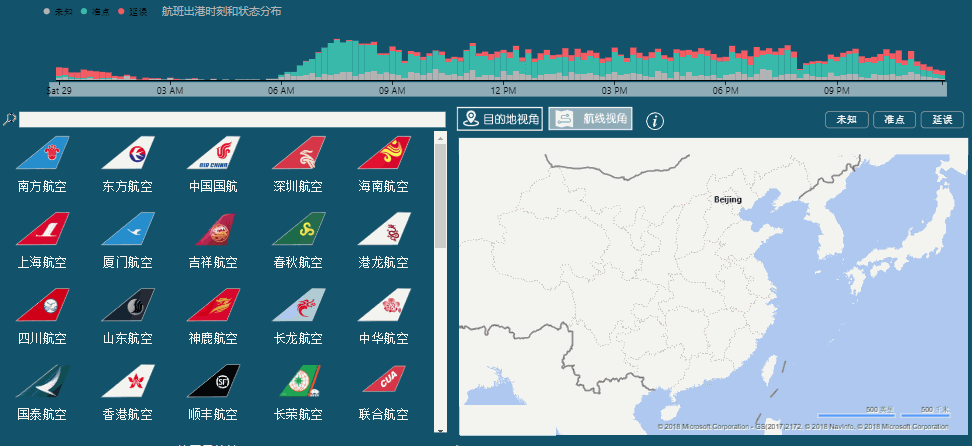
Task: Toggle the 准点 on-time filter button
Action: tap(894, 120)
